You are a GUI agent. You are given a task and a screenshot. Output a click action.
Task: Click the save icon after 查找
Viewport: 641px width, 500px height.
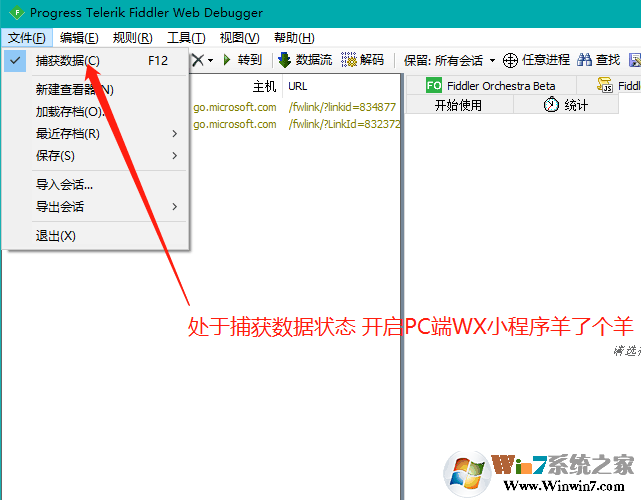635,60
